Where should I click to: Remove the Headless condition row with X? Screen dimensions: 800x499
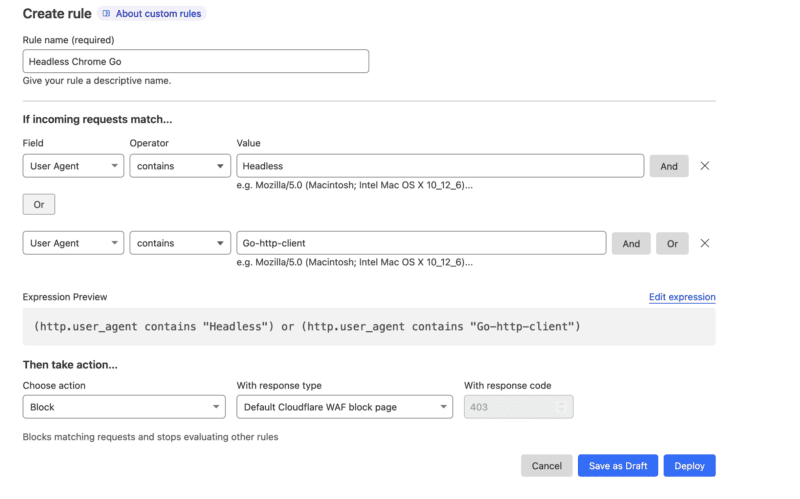coord(705,166)
